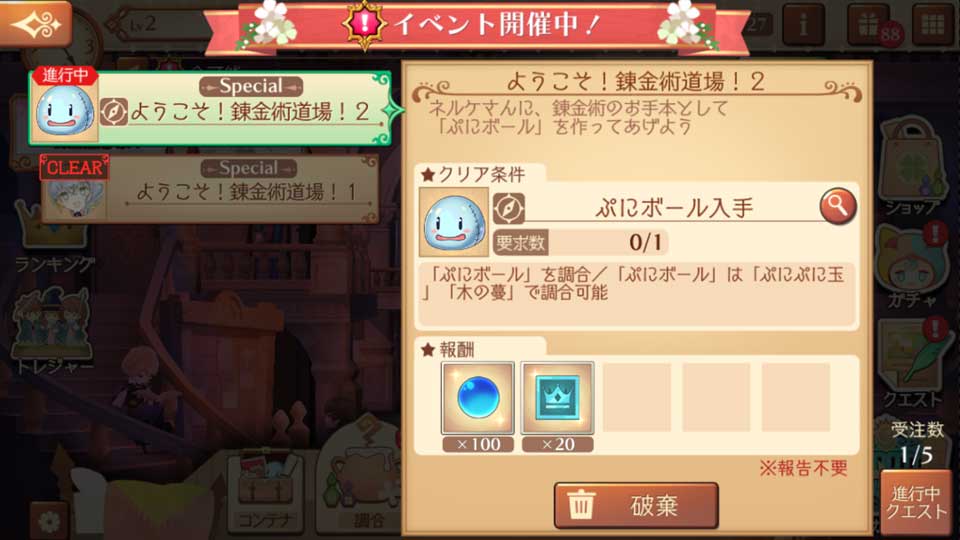960x540 pixels.
Task: Click the flower settings icon at bottom left
Action: 49,521
